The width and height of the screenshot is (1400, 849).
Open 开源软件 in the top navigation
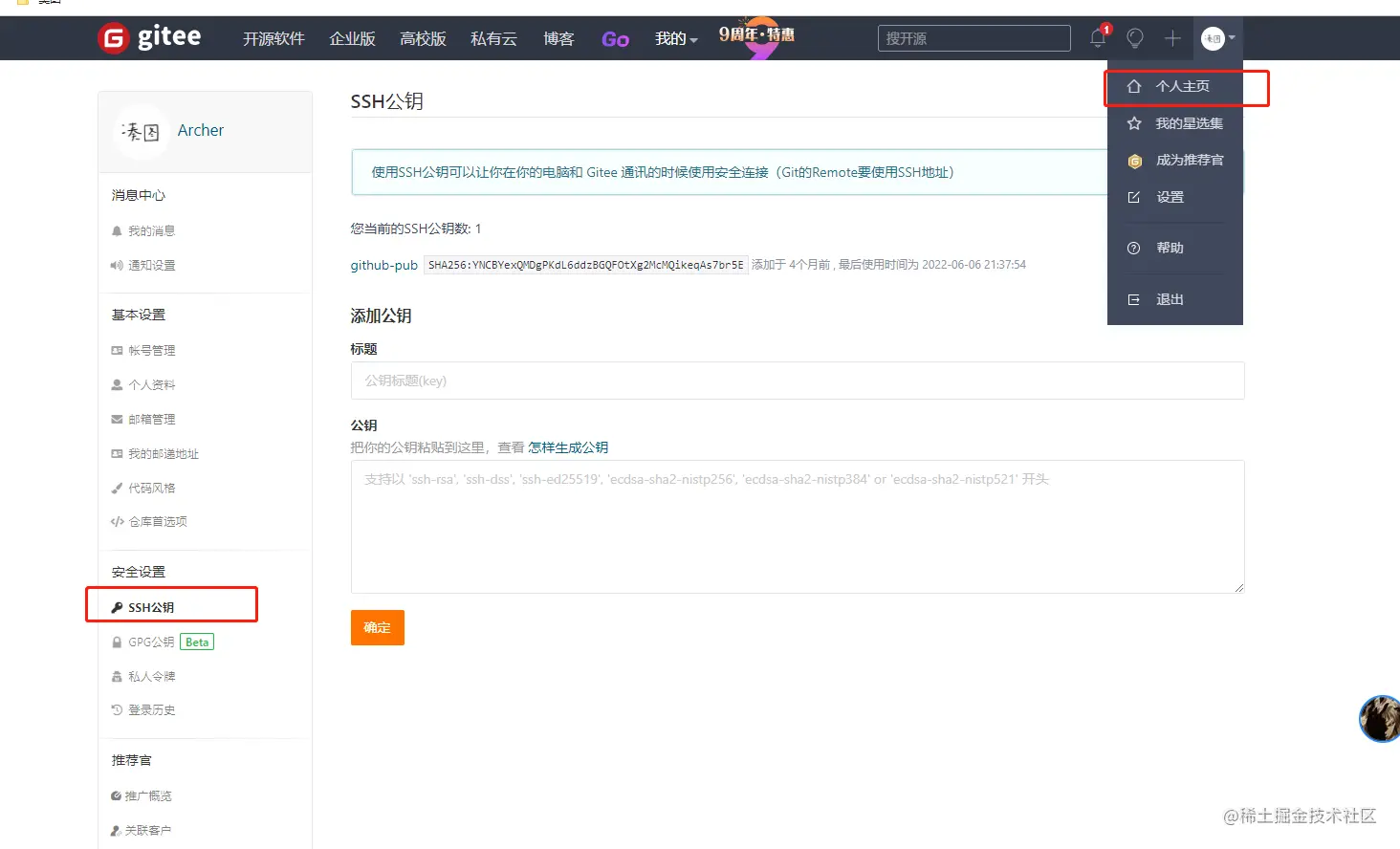273,38
